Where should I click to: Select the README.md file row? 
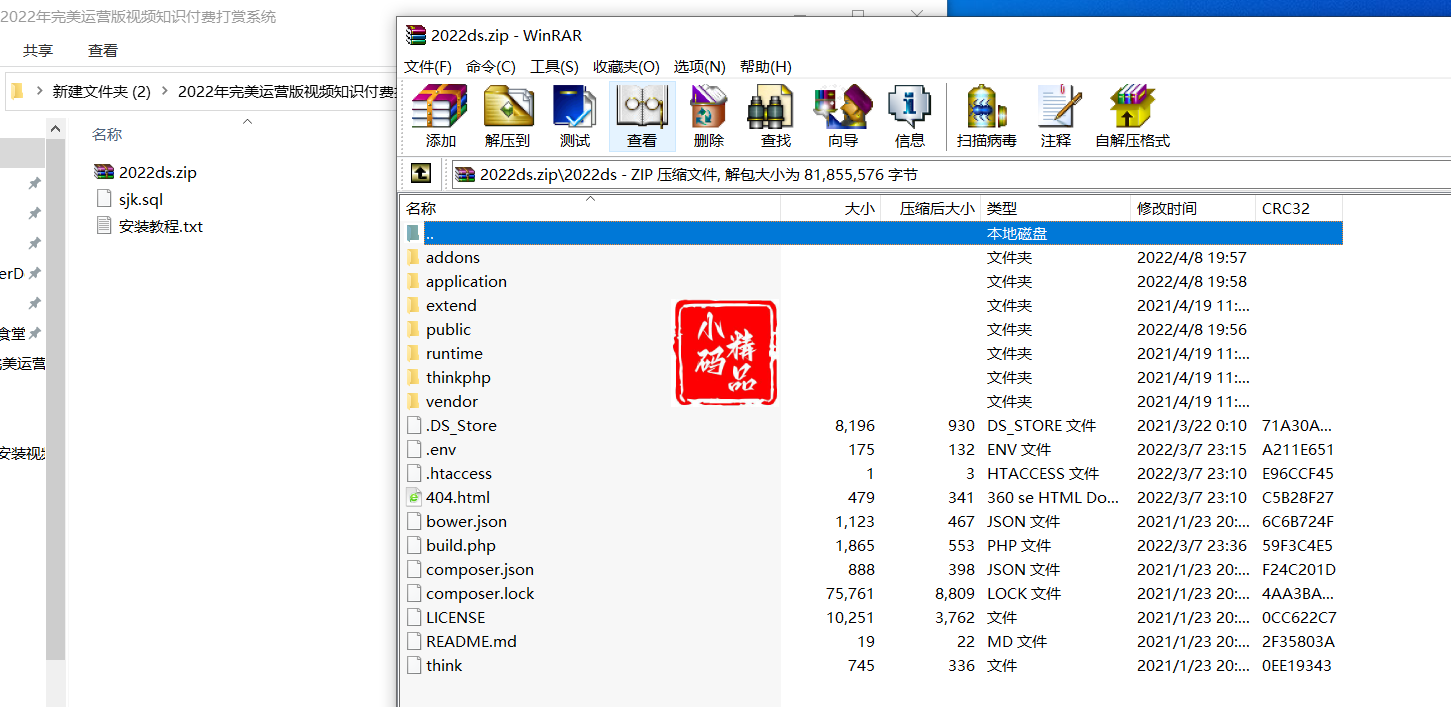click(x=871, y=641)
